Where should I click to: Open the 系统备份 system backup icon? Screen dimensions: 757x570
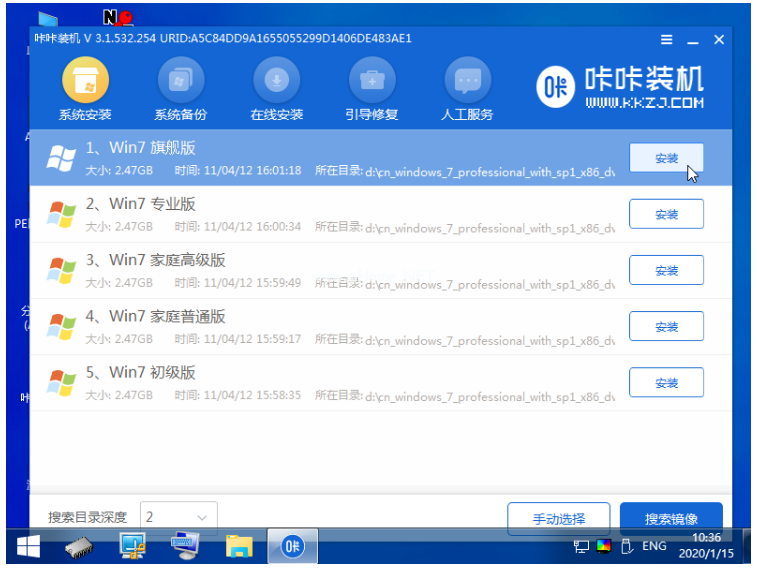(181, 90)
